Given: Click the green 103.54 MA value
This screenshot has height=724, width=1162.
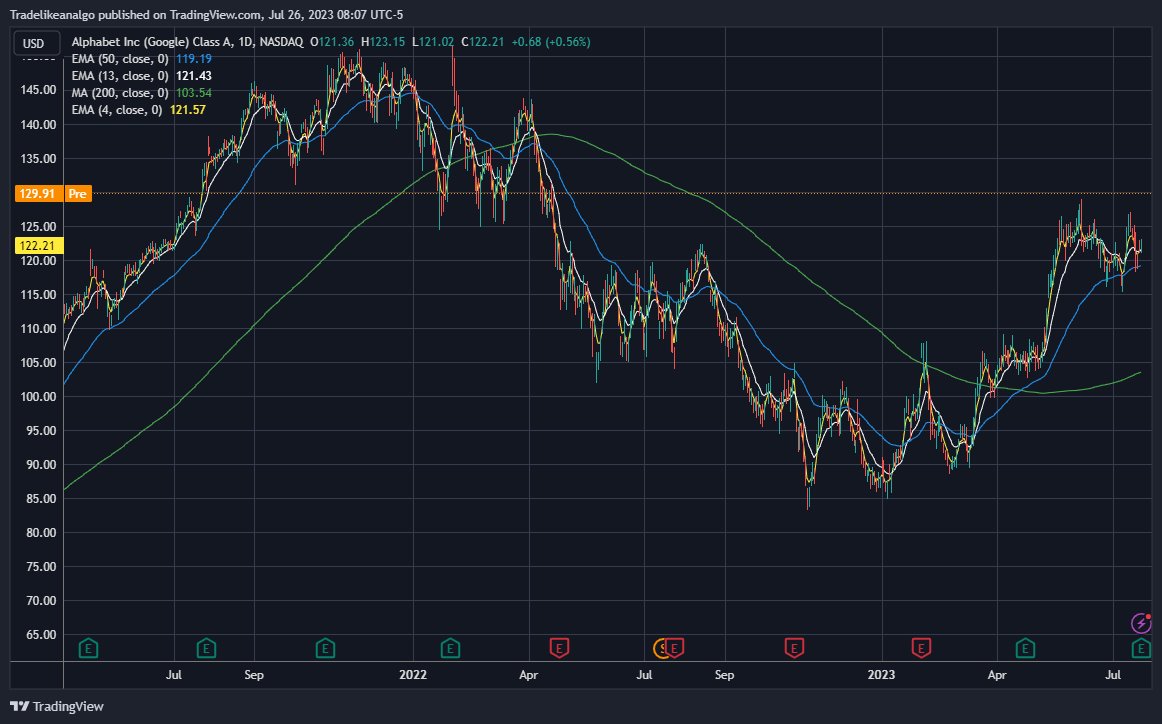Looking at the screenshot, I should (193, 93).
